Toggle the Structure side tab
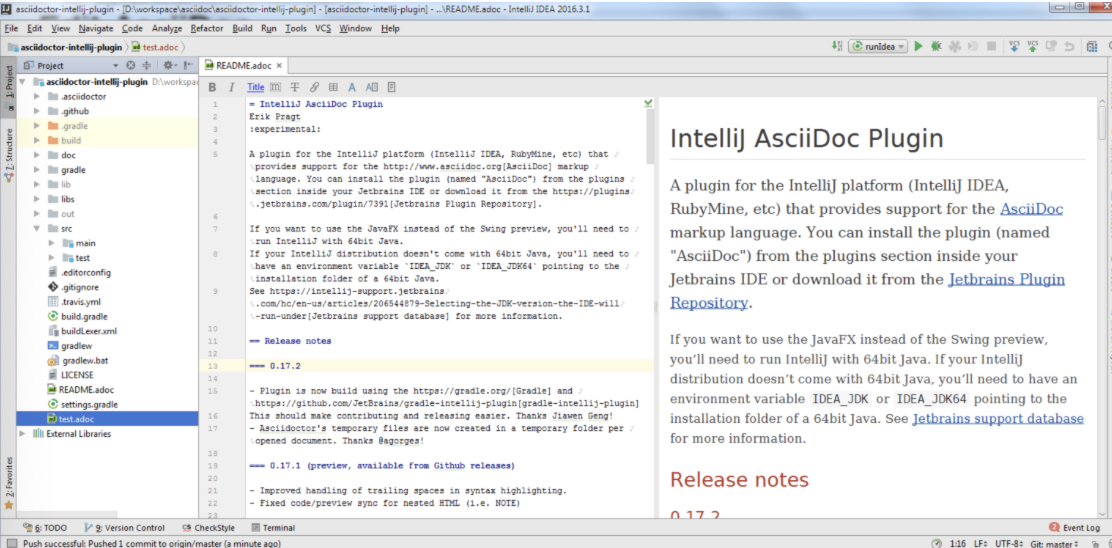Image resolution: width=1112 pixels, height=548 pixels. [x=9, y=156]
